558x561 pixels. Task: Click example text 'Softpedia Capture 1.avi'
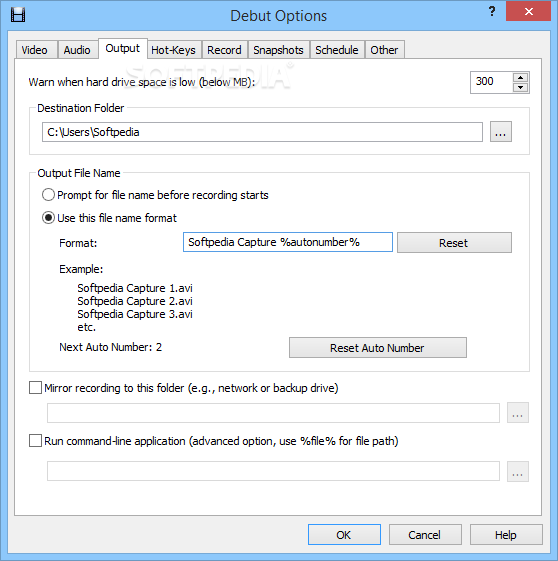(135, 288)
